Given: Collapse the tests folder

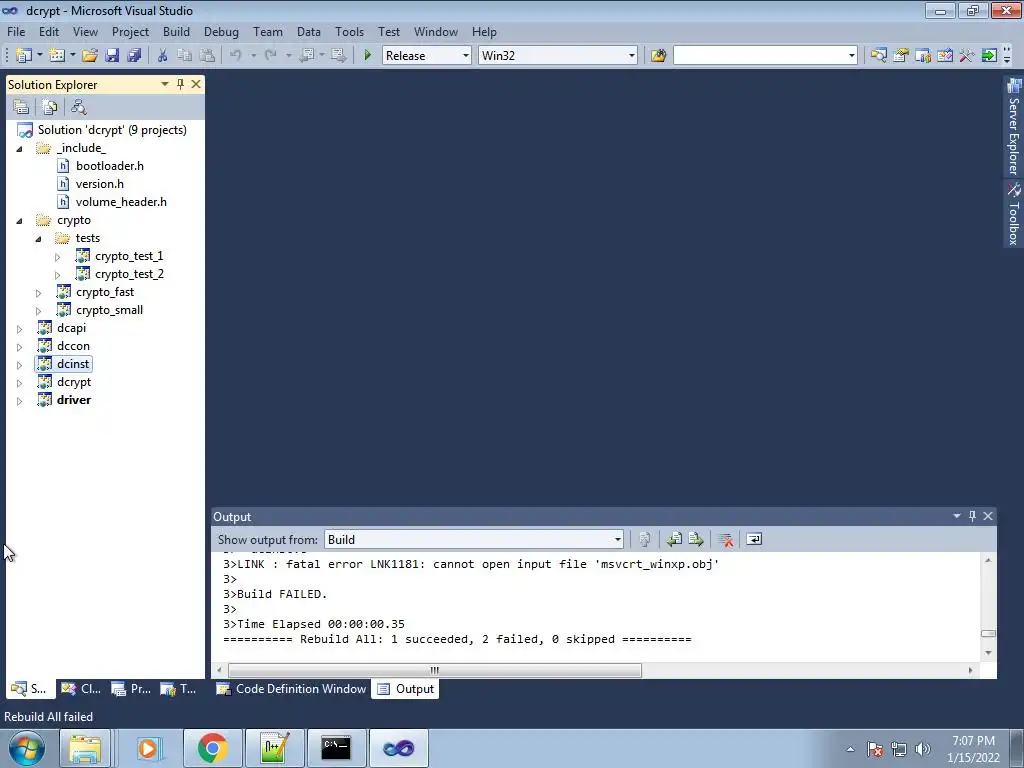Looking at the screenshot, I should [x=39, y=239].
